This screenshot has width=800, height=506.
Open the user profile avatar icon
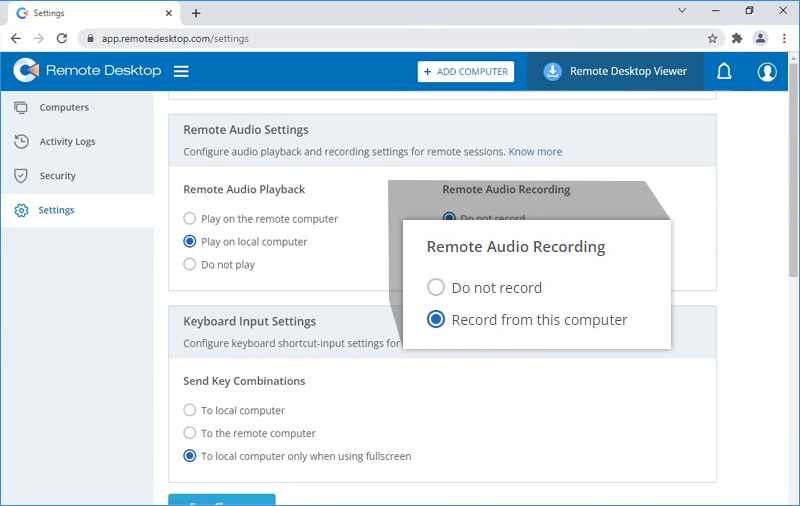pos(767,71)
